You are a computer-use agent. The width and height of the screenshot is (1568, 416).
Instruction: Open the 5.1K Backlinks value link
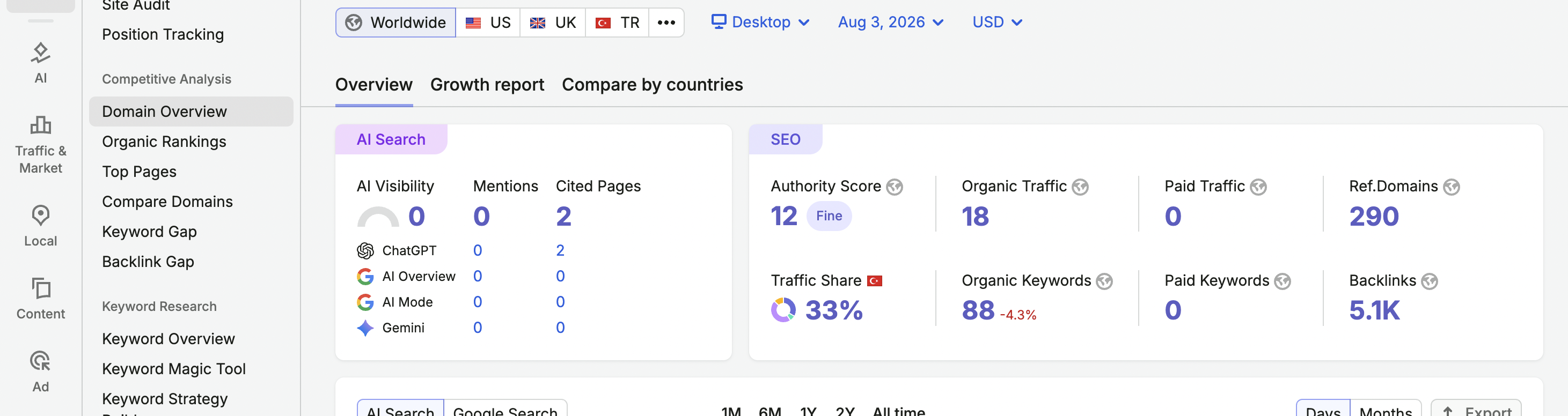click(x=1374, y=310)
